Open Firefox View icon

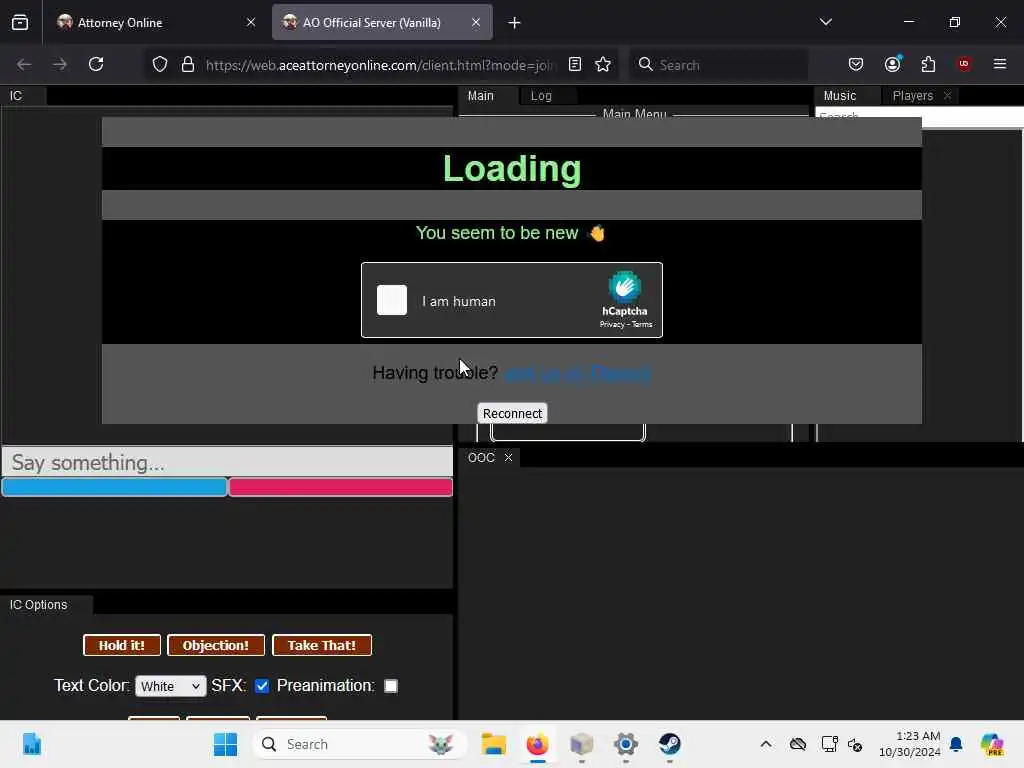20,23
